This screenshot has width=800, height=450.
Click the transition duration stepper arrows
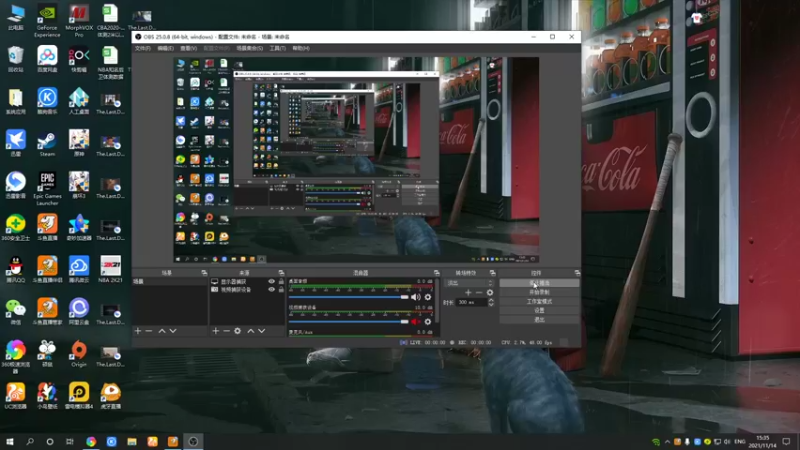[x=491, y=303]
